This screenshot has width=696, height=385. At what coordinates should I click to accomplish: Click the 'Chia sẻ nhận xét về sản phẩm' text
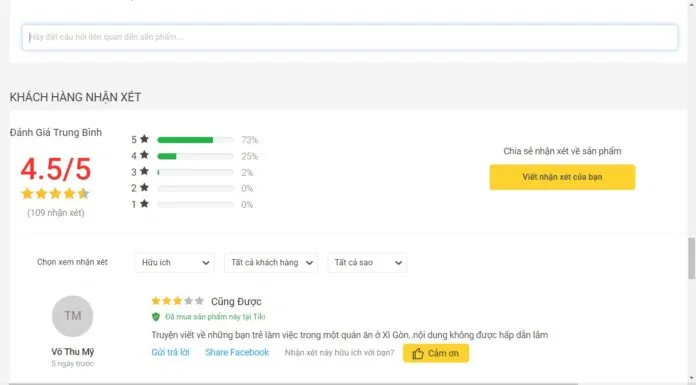click(x=562, y=151)
